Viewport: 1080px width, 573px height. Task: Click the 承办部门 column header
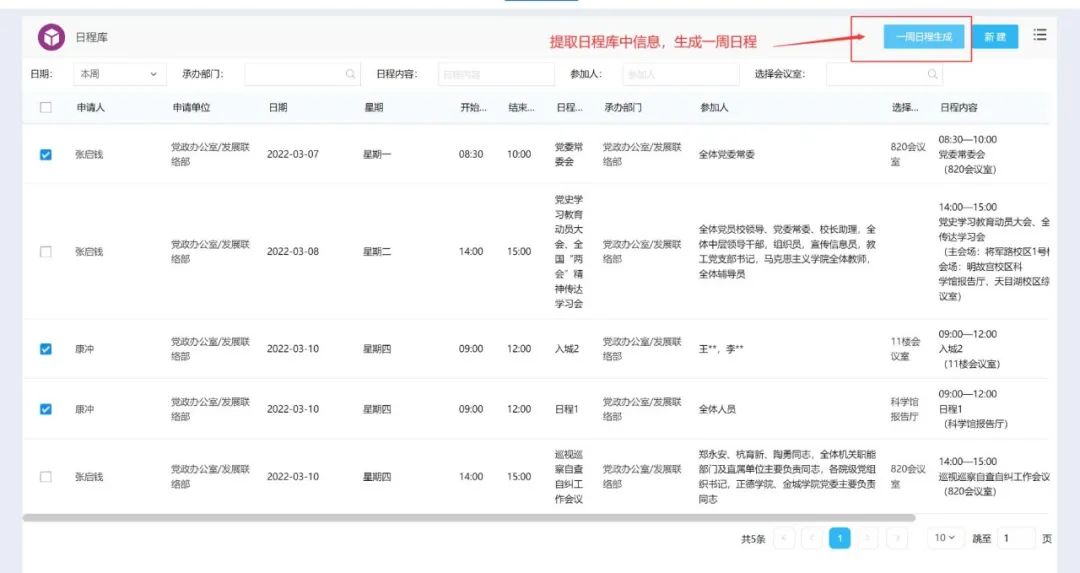click(623, 107)
